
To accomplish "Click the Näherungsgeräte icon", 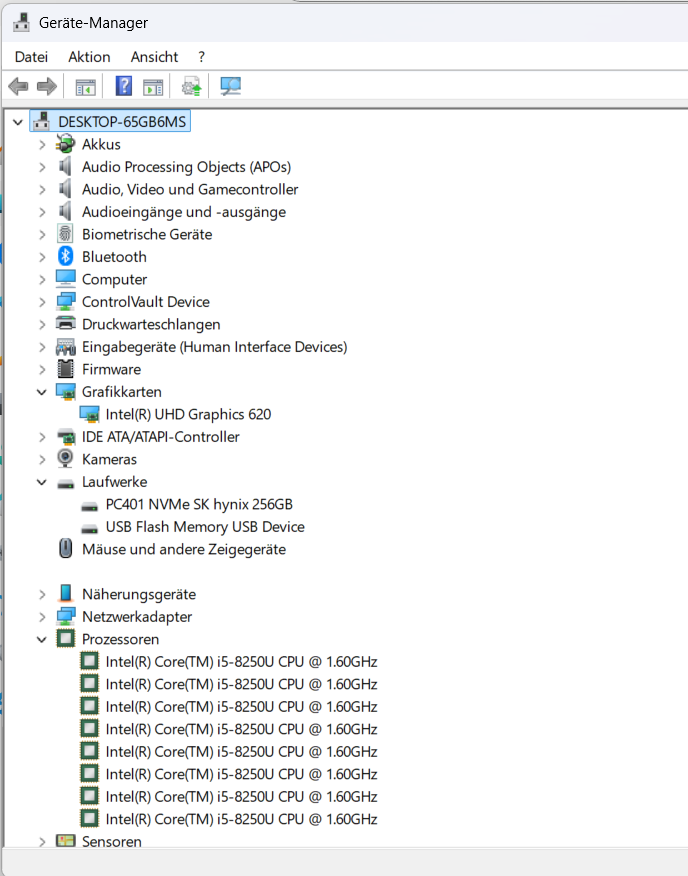I will click(65, 593).
